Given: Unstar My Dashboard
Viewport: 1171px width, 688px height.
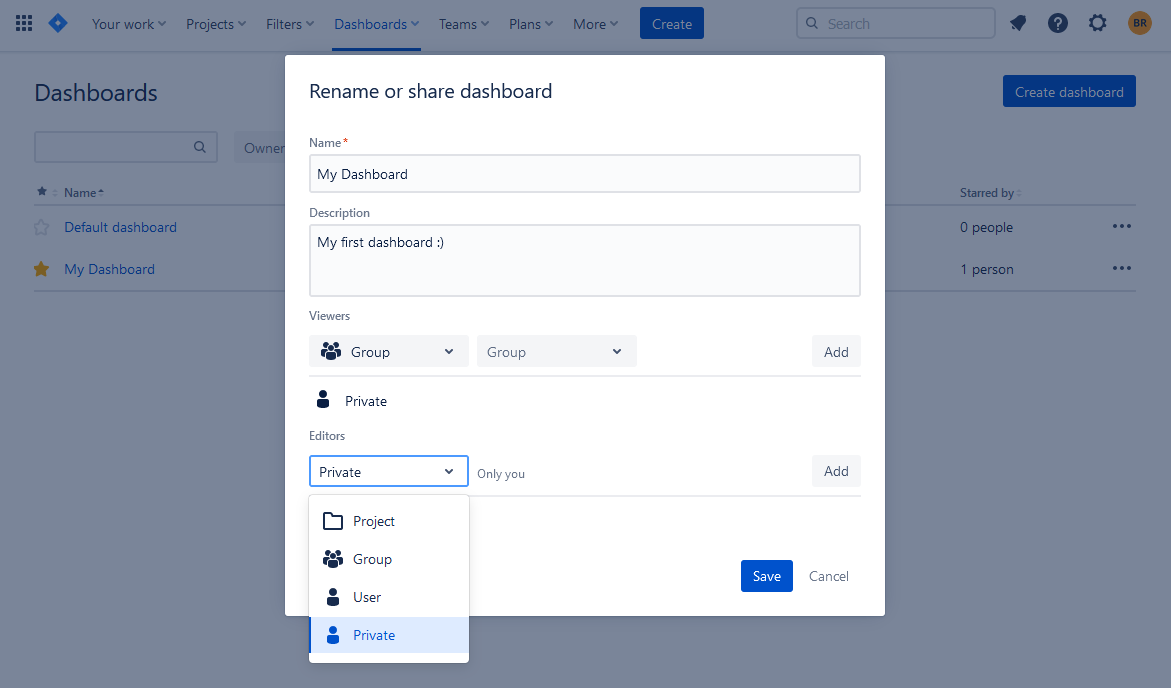Looking at the screenshot, I should [x=42, y=269].
